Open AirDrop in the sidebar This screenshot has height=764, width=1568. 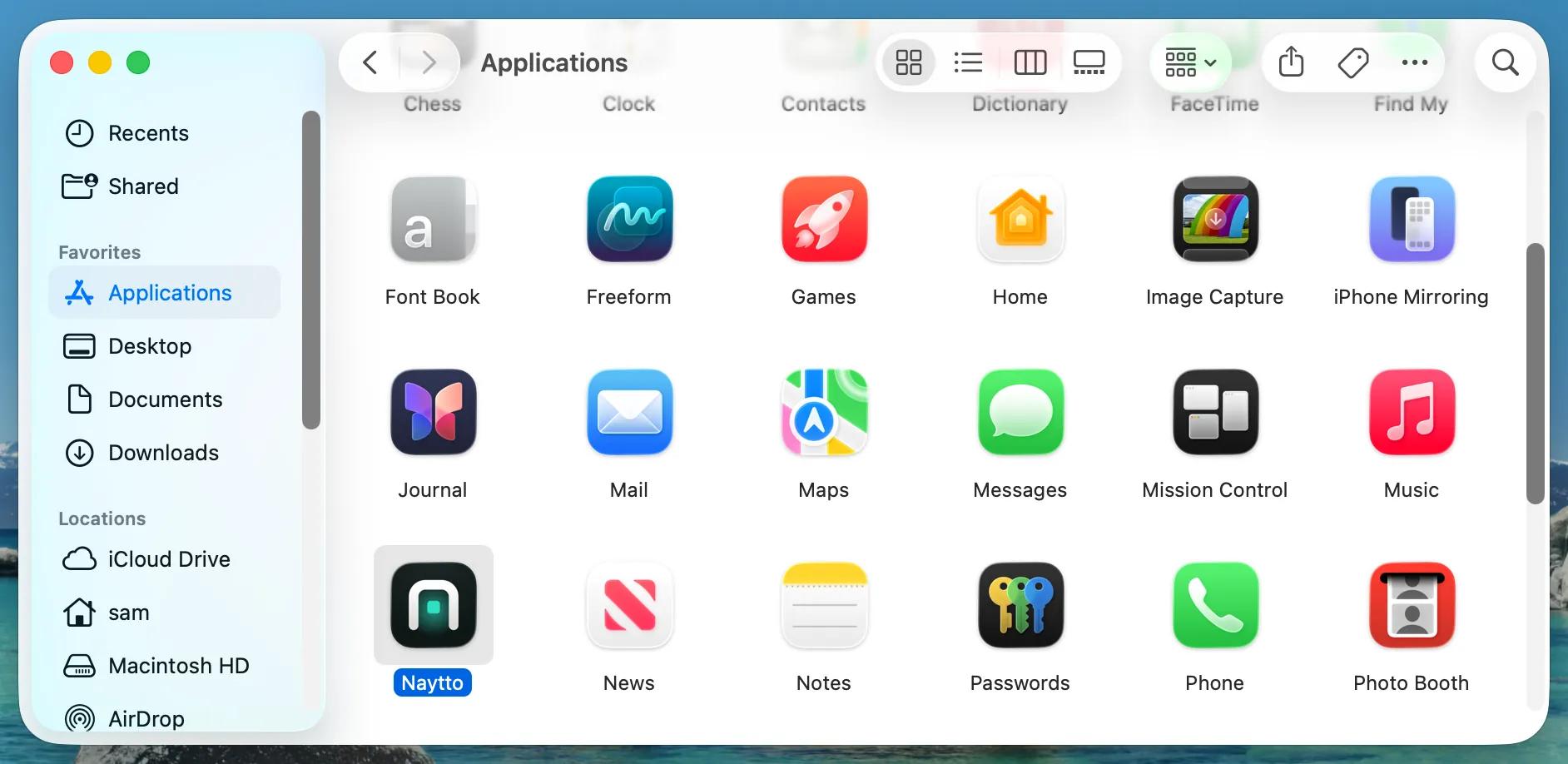(x=165, y=717)
